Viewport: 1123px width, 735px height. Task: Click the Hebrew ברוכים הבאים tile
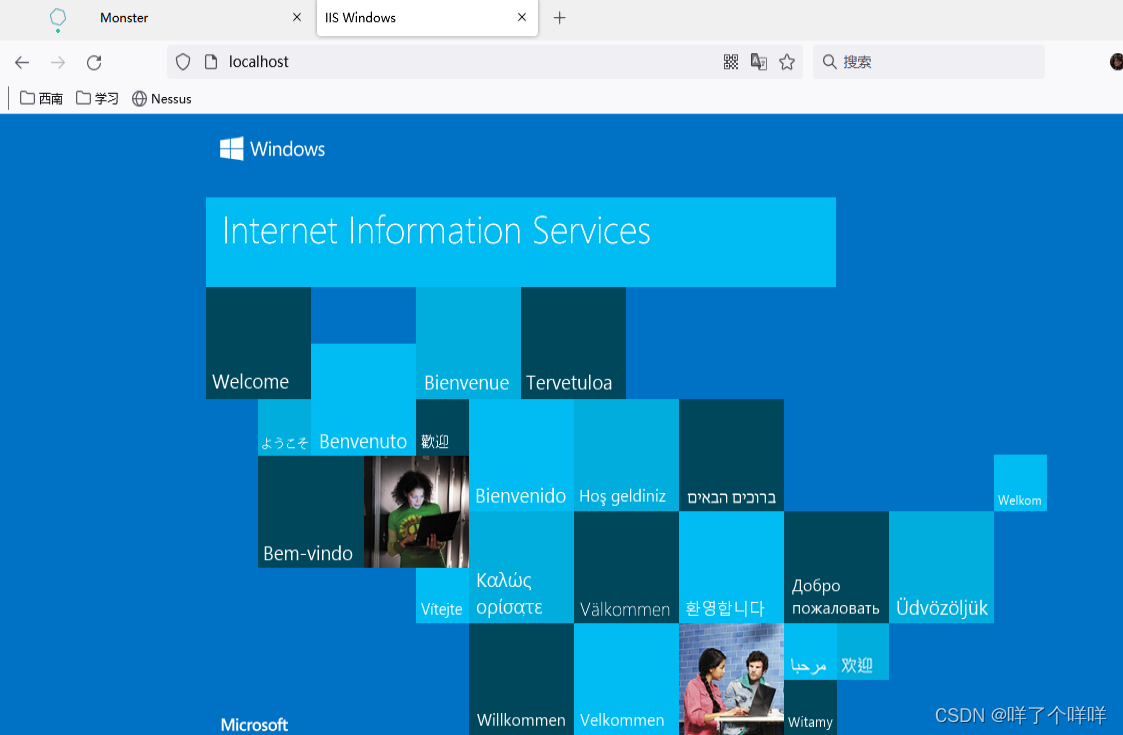(x=731, y=455)
